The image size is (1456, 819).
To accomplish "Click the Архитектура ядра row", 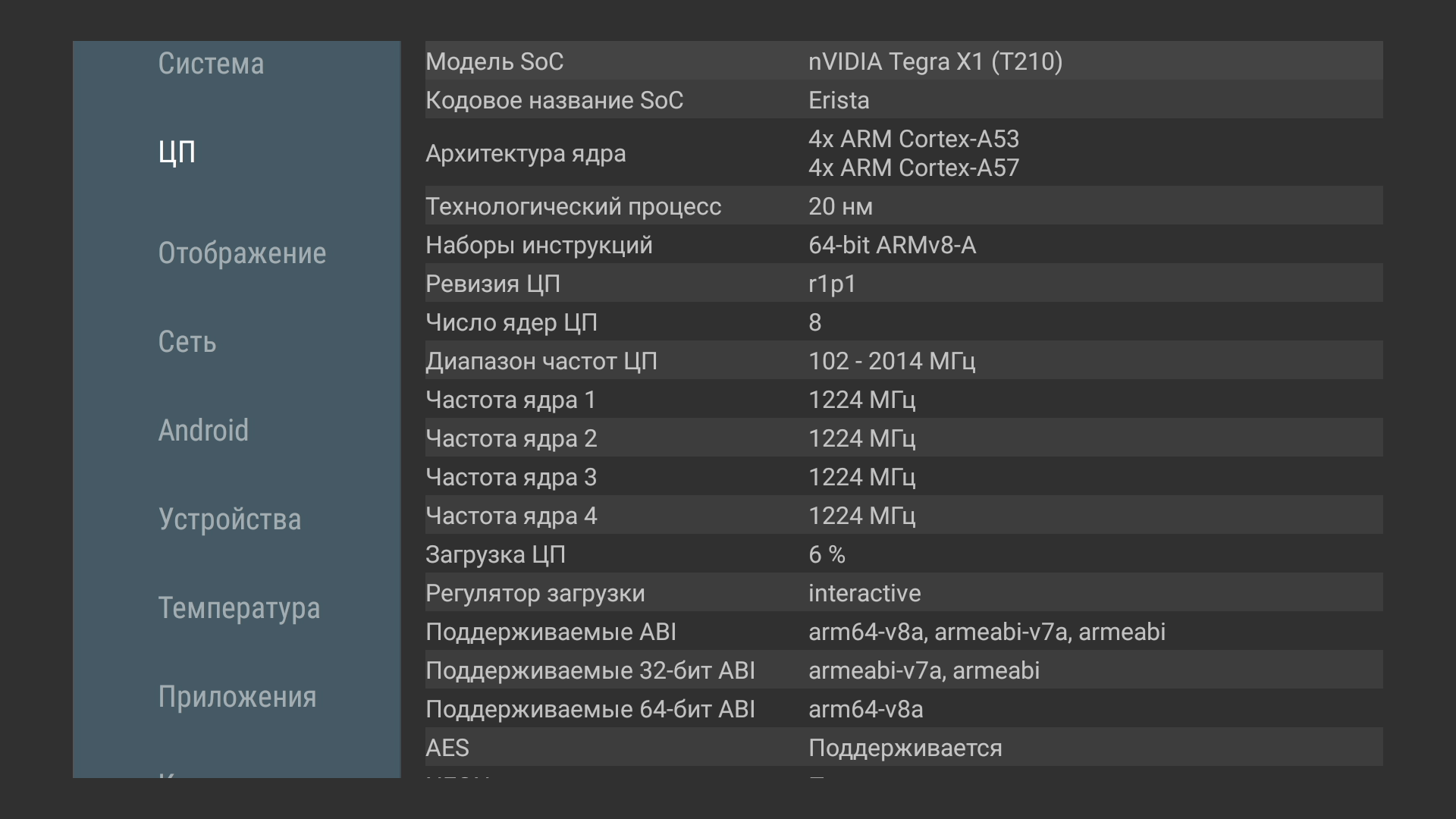I will click(902, 153).
